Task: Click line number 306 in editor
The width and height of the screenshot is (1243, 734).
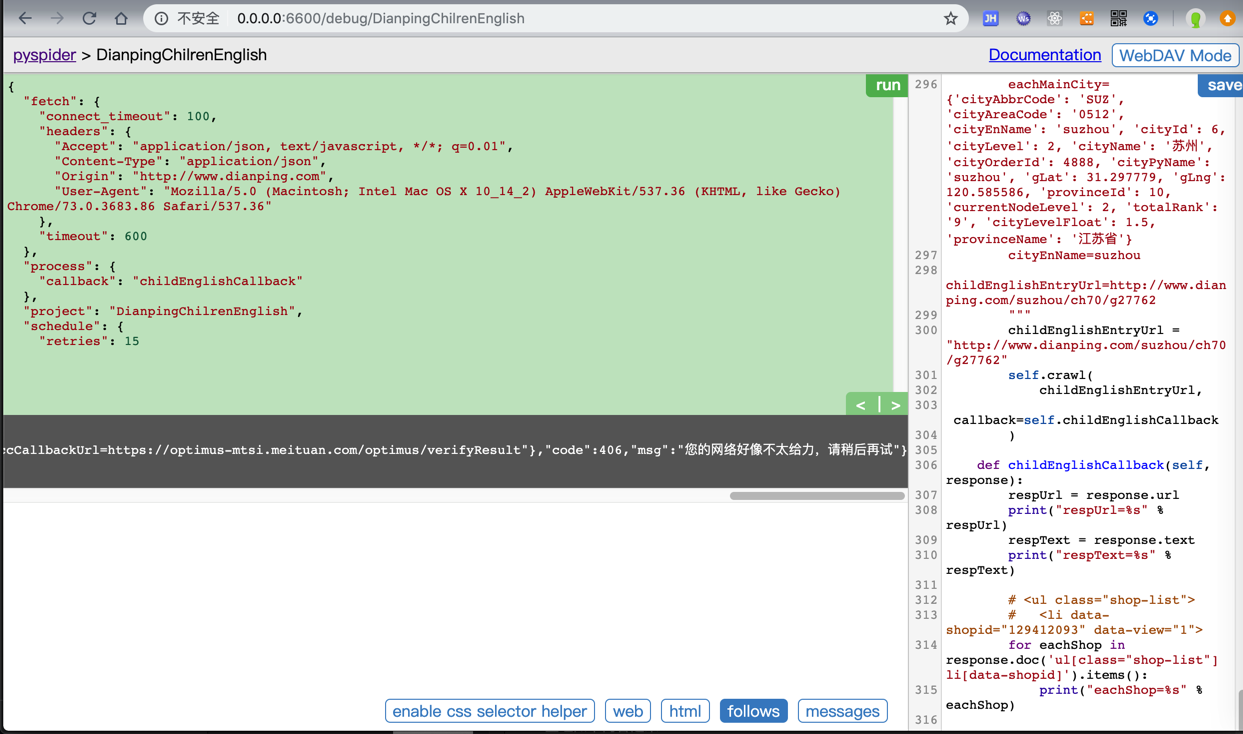Action: click(x=925, y=465)
